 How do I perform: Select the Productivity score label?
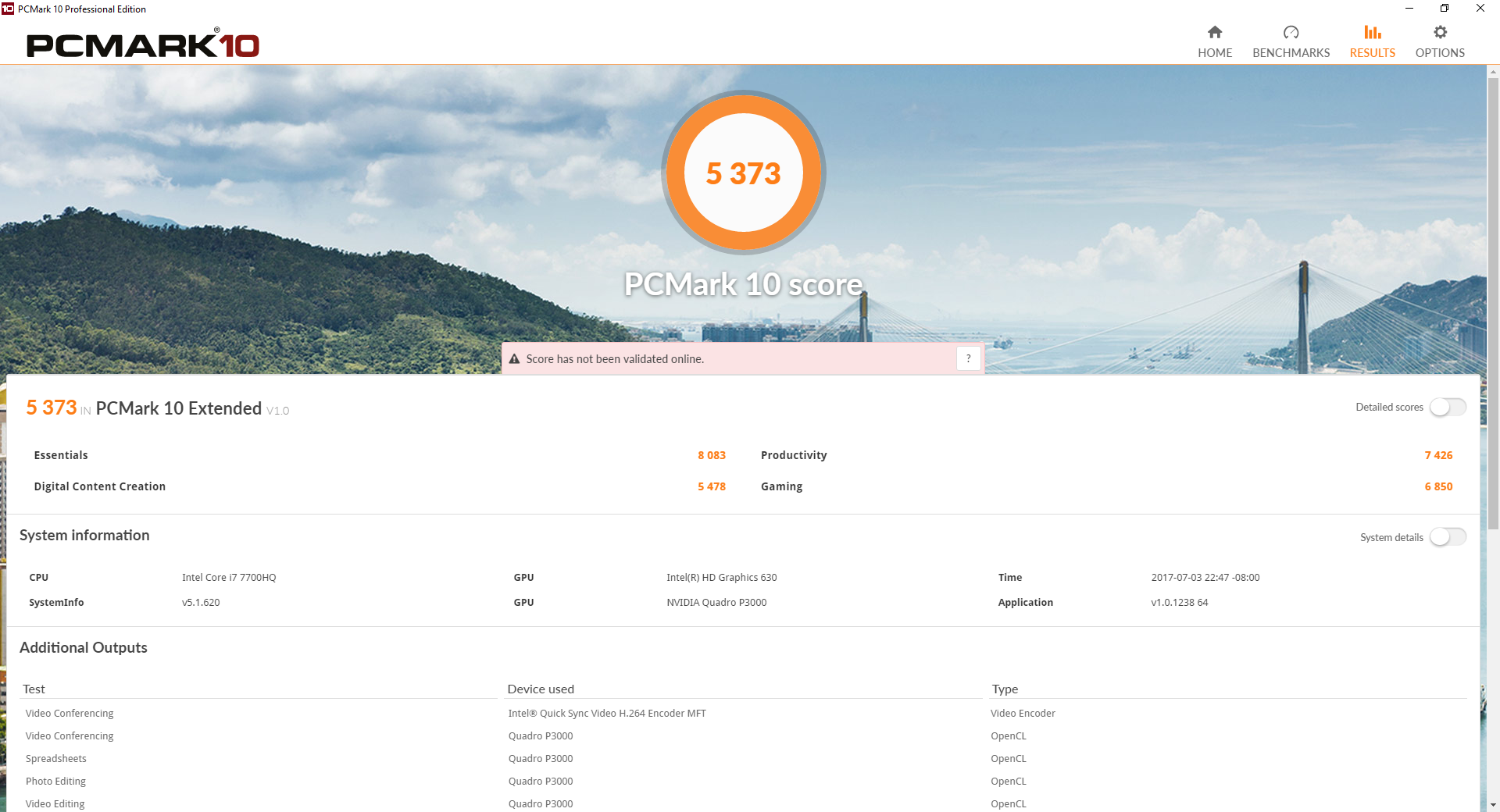(x=794, y=455)
